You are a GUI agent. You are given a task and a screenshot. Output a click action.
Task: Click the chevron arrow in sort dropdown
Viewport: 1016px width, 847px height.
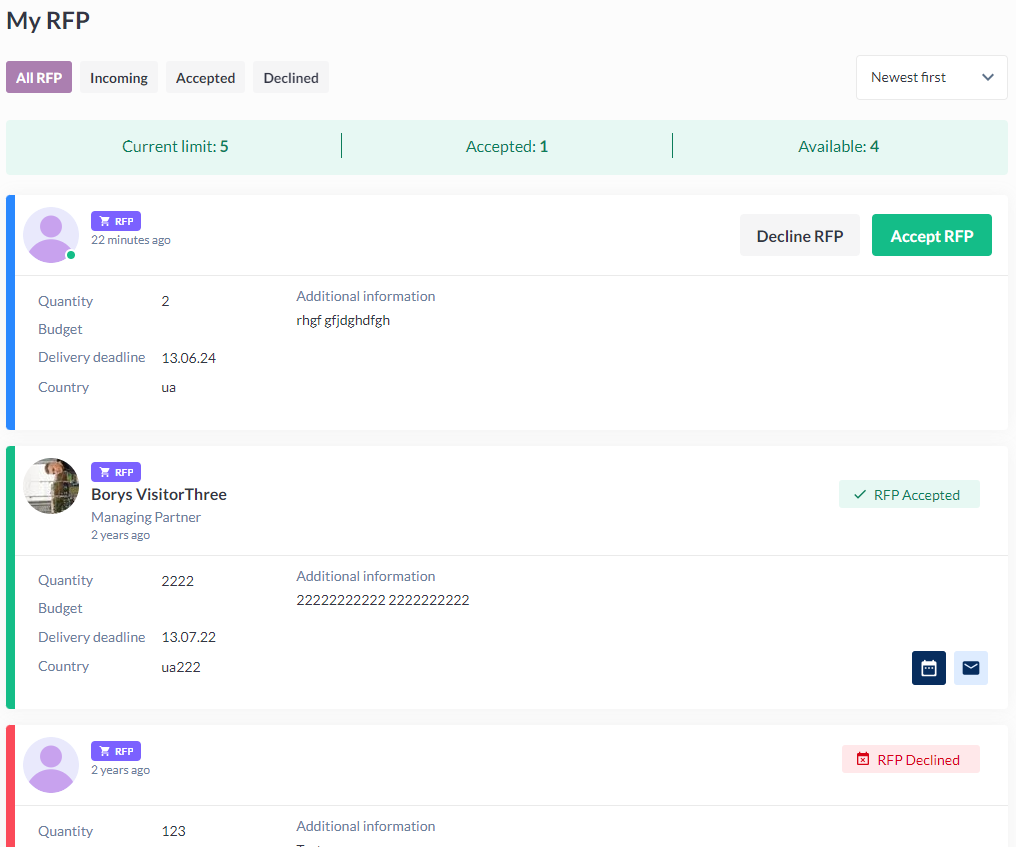(988, 77)
